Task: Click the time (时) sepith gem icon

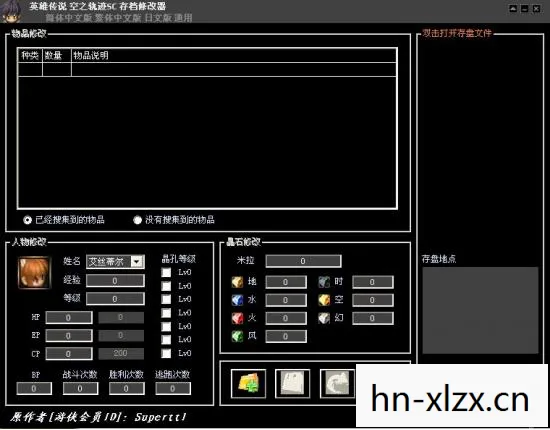Action: 324,282
